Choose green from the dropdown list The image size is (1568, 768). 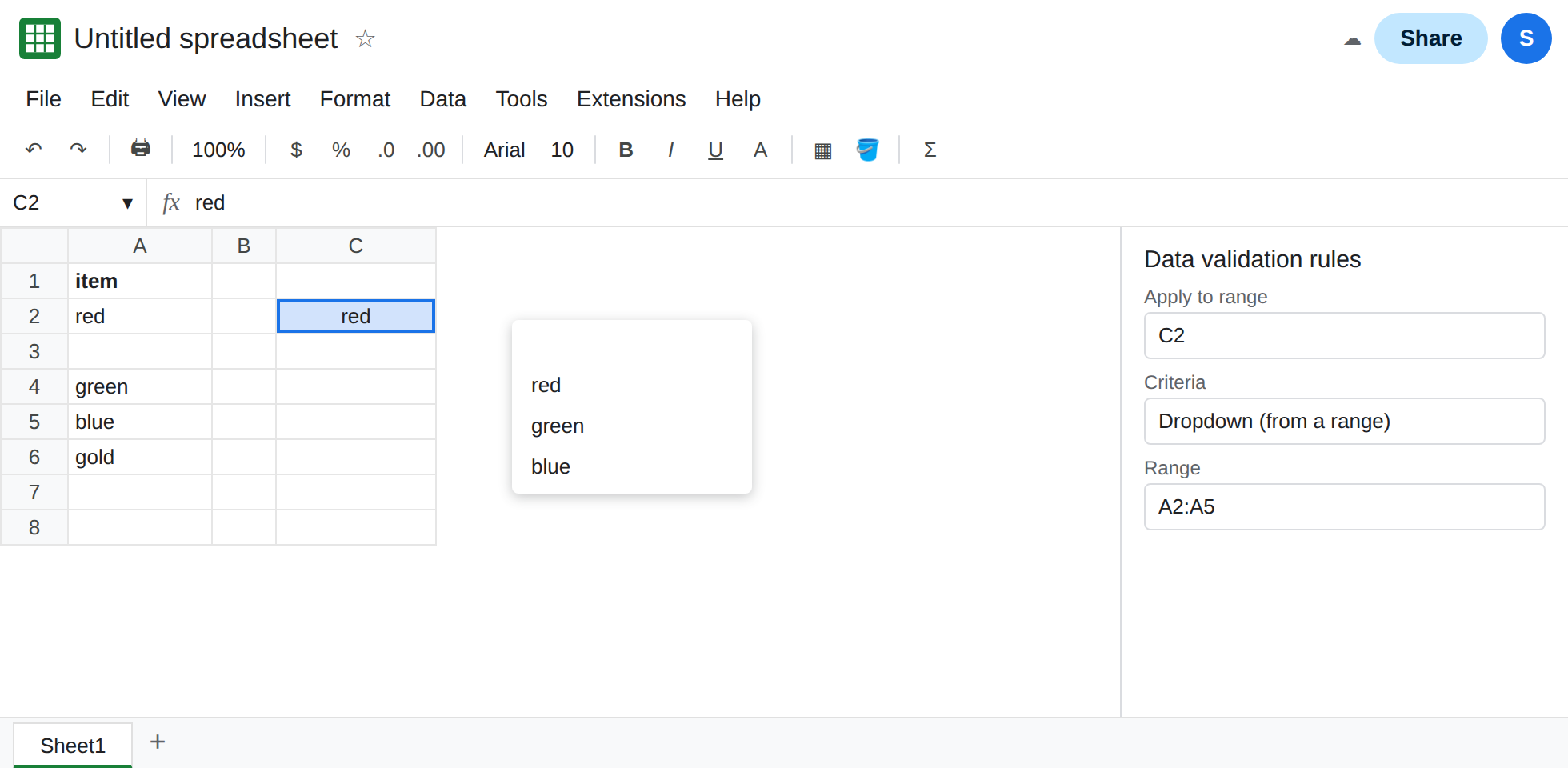point(631,426)
